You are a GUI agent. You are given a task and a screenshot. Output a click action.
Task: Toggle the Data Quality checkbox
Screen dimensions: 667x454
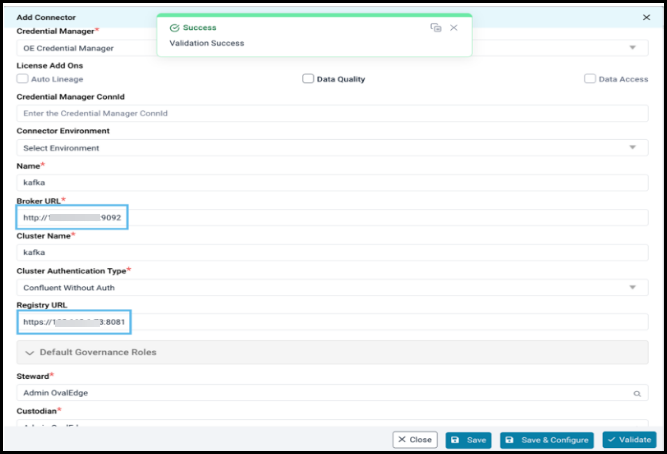click(x=308, y=79)
